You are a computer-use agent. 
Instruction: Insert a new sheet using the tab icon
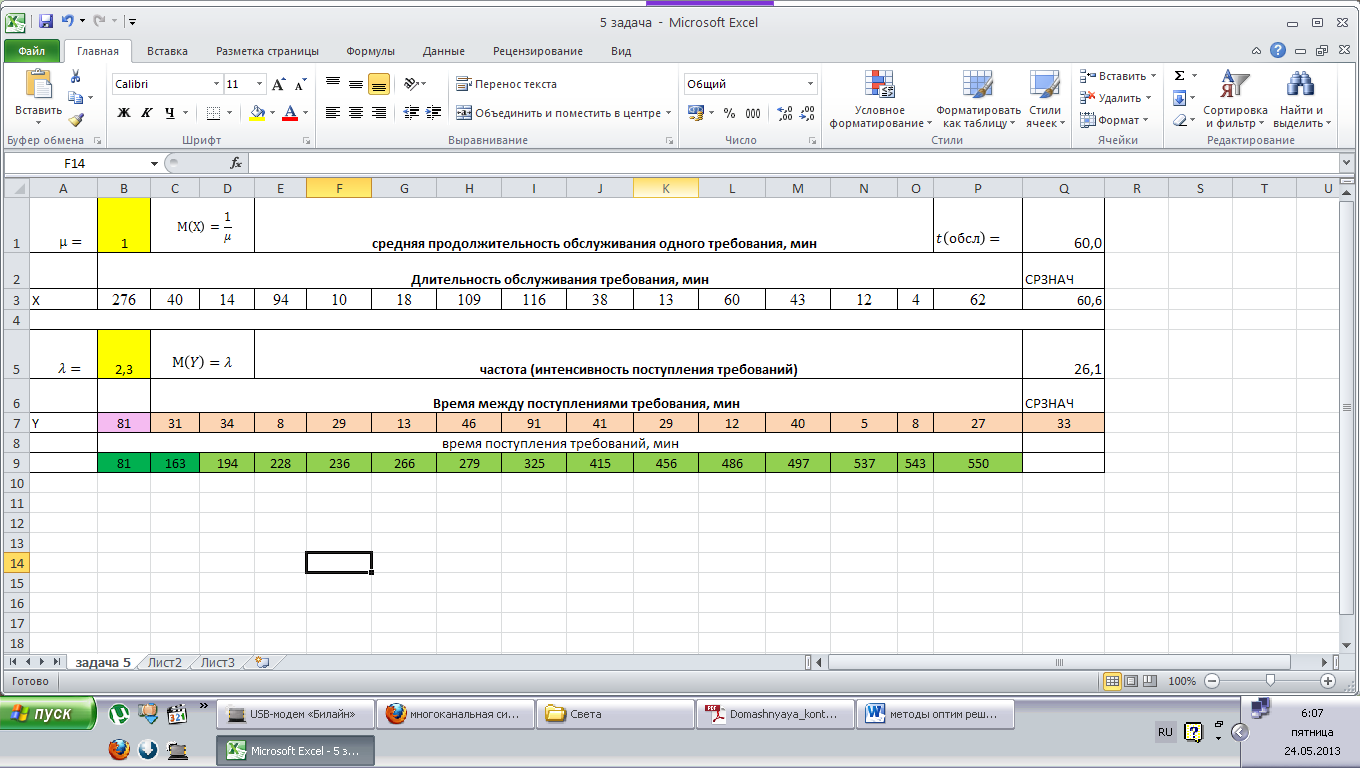[x=262, y=662]
